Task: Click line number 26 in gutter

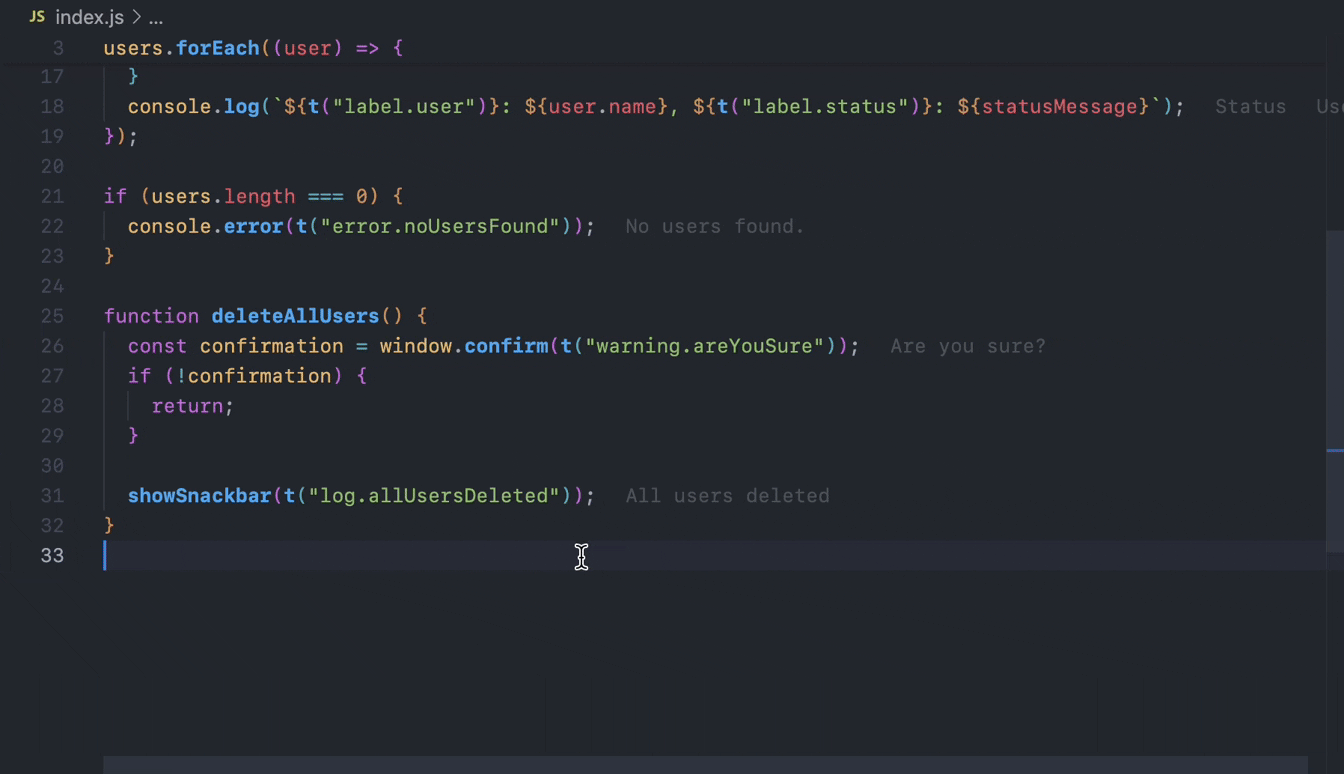Action: click(52, 346)
